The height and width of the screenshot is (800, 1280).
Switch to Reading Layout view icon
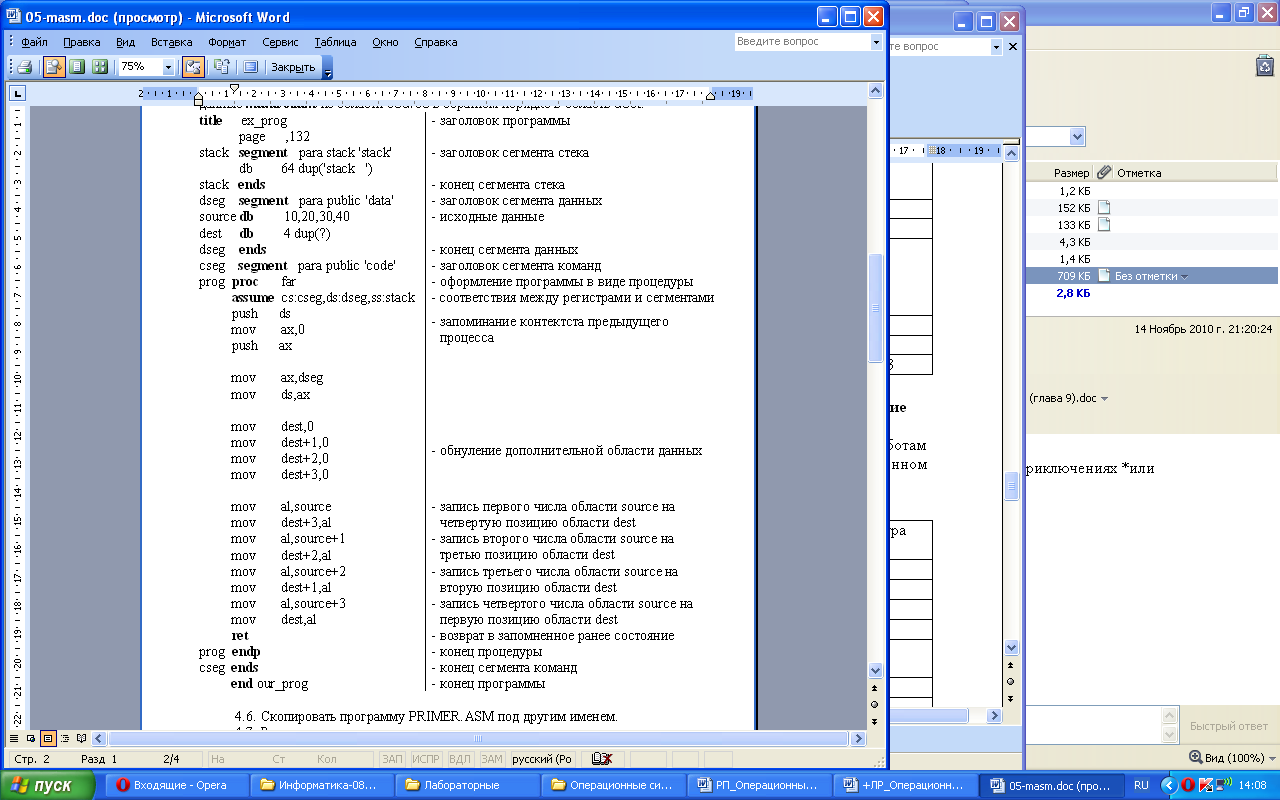point(81,738)
